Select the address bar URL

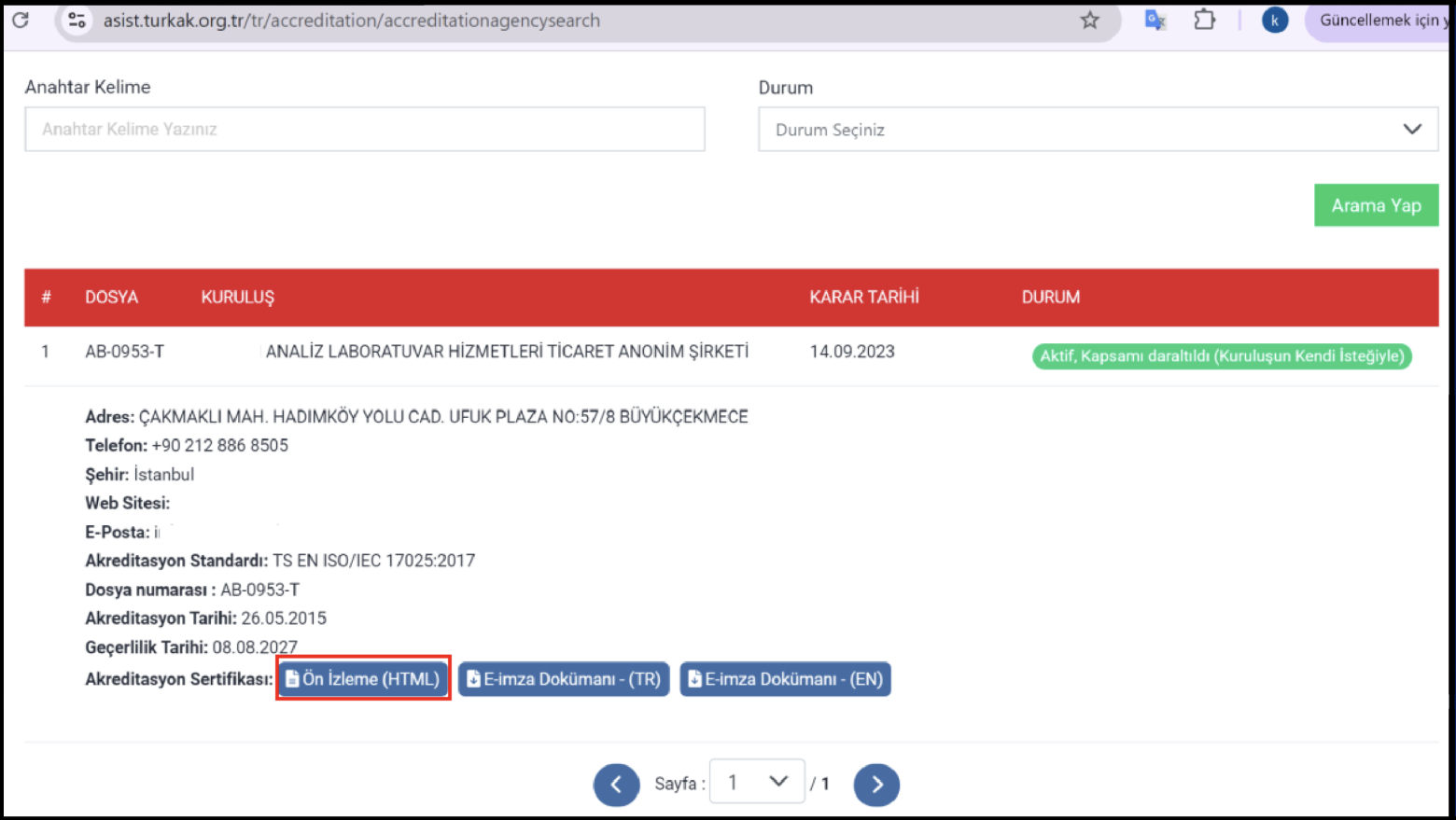pos(352,20)
